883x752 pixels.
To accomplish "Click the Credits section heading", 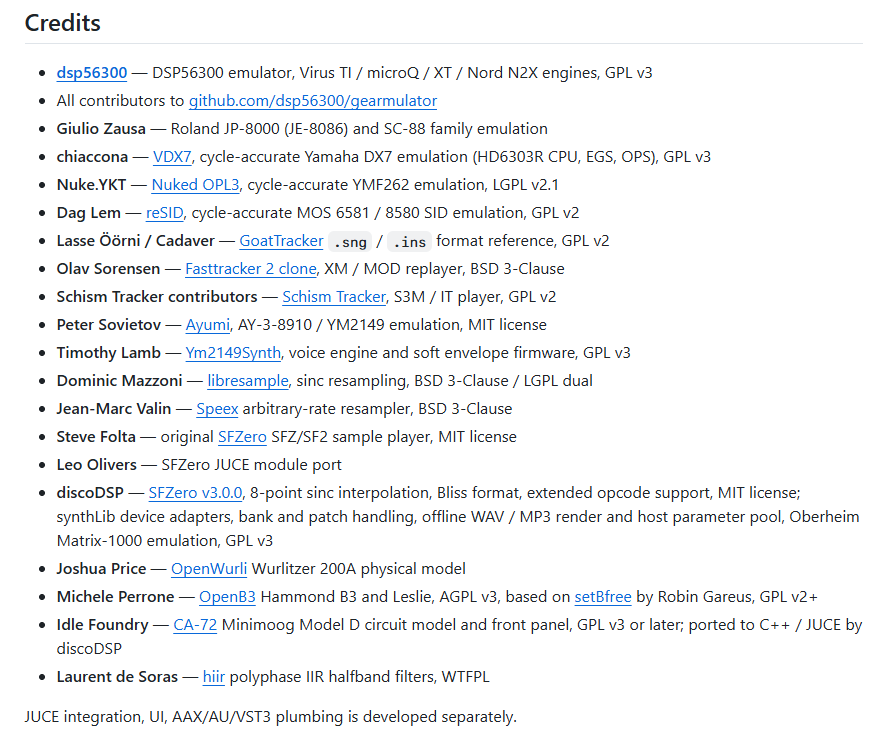I will pos(63,23).
